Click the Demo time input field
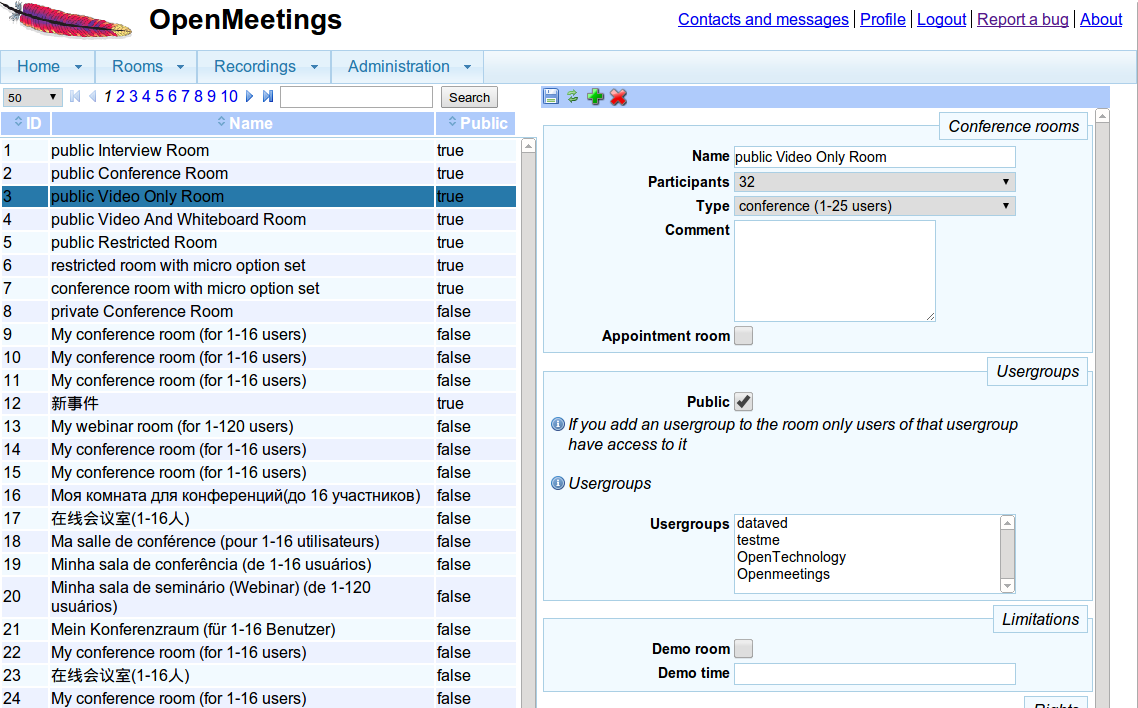The height and width of the screenshot is (708, 1138). point(874,674)
